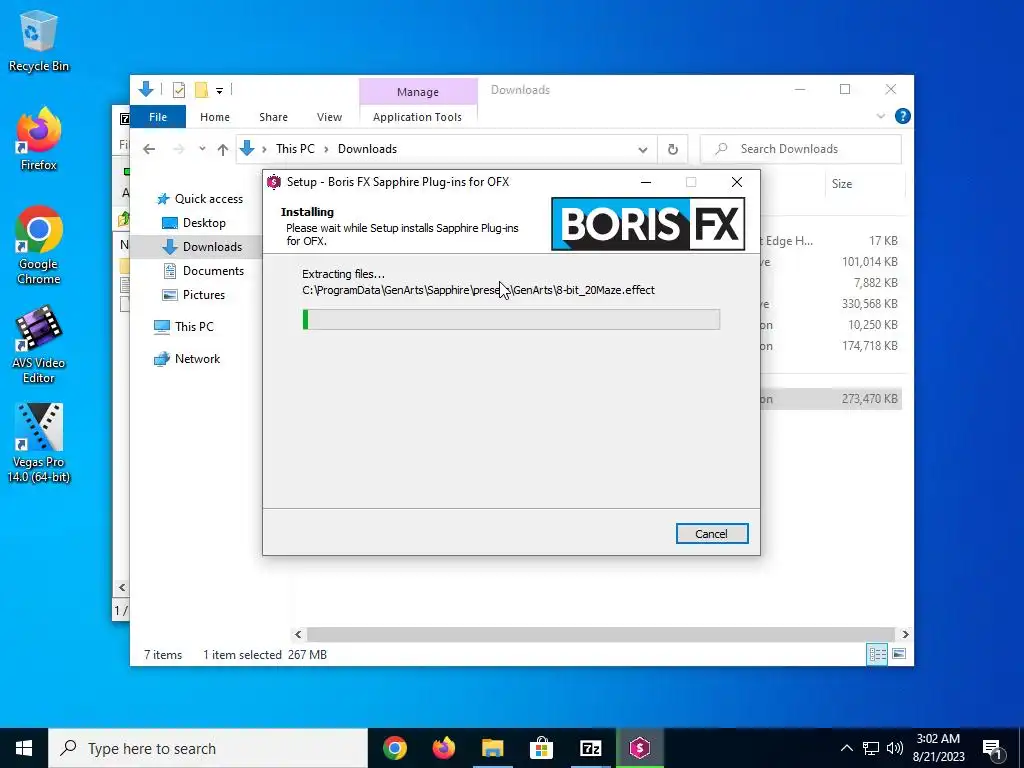This screenshot has width=1024, height=768.
Task: Refresh the Downloads folder view
Action: click(x=673, y=150)
